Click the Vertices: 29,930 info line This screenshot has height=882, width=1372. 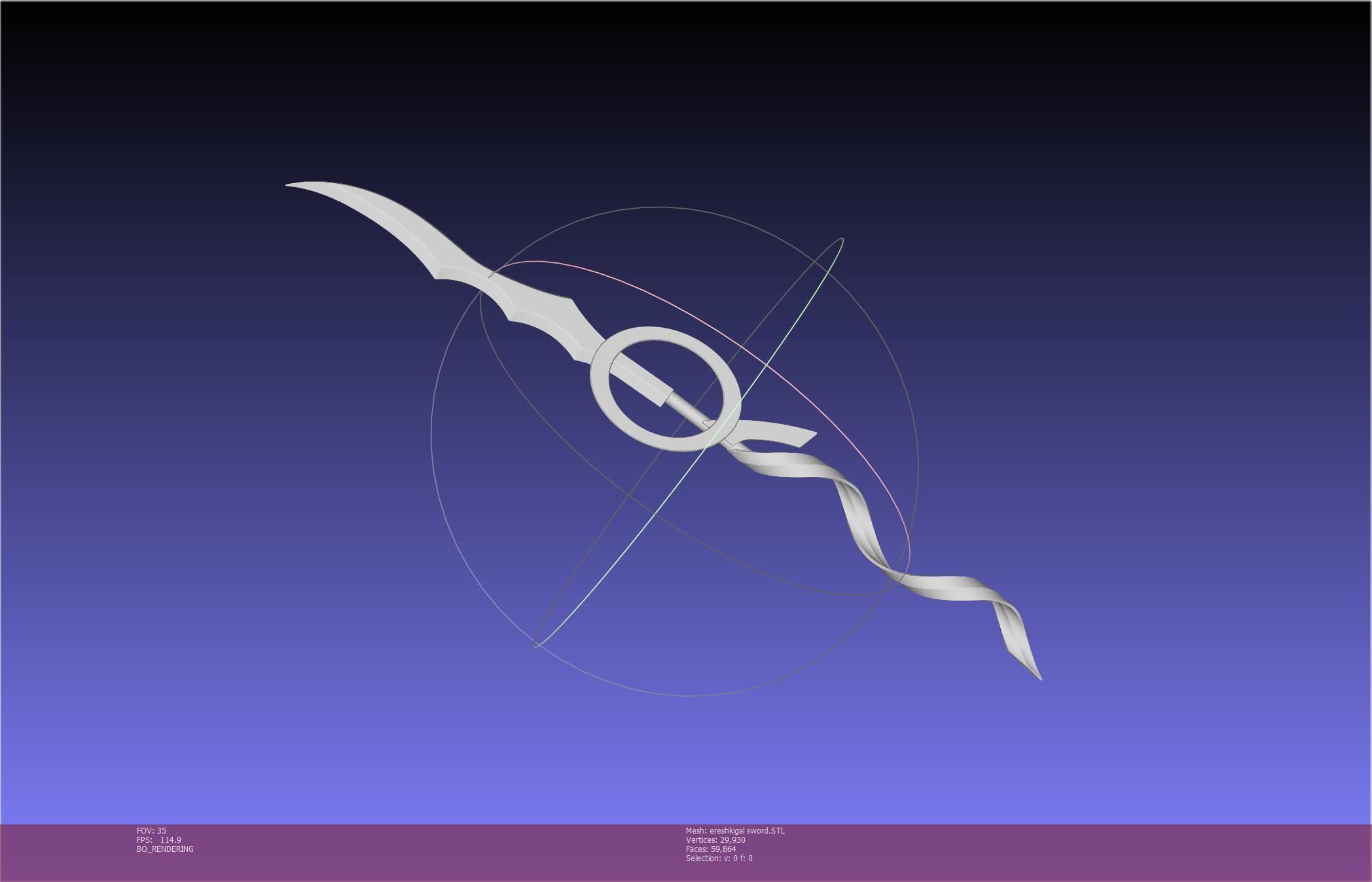pyautogui.click(x=715, y=840)
